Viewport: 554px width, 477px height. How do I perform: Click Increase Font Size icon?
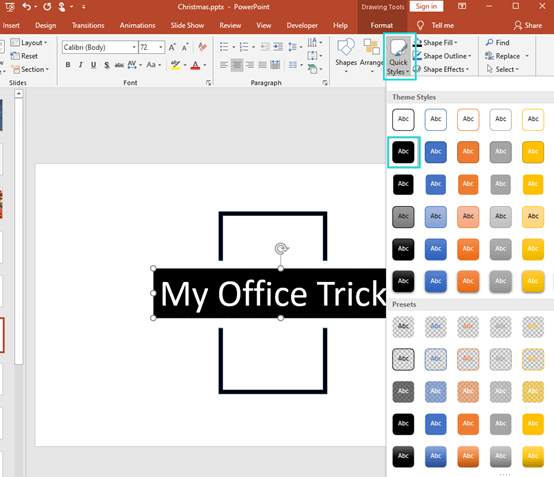[x=172, y=47]
